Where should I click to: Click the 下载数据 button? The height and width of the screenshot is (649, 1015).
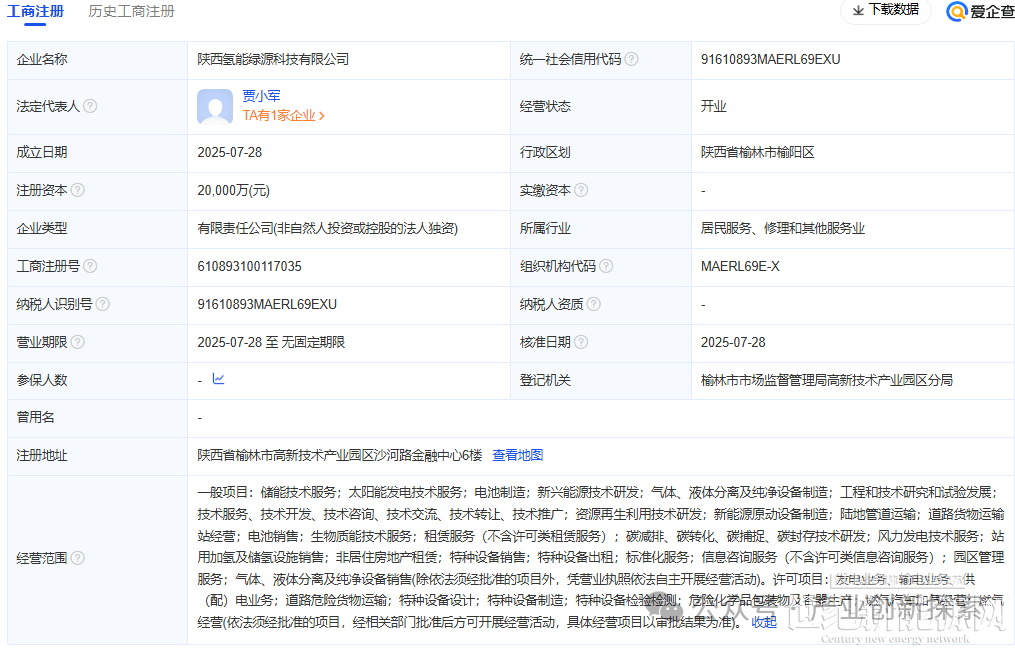coord(885,11)
